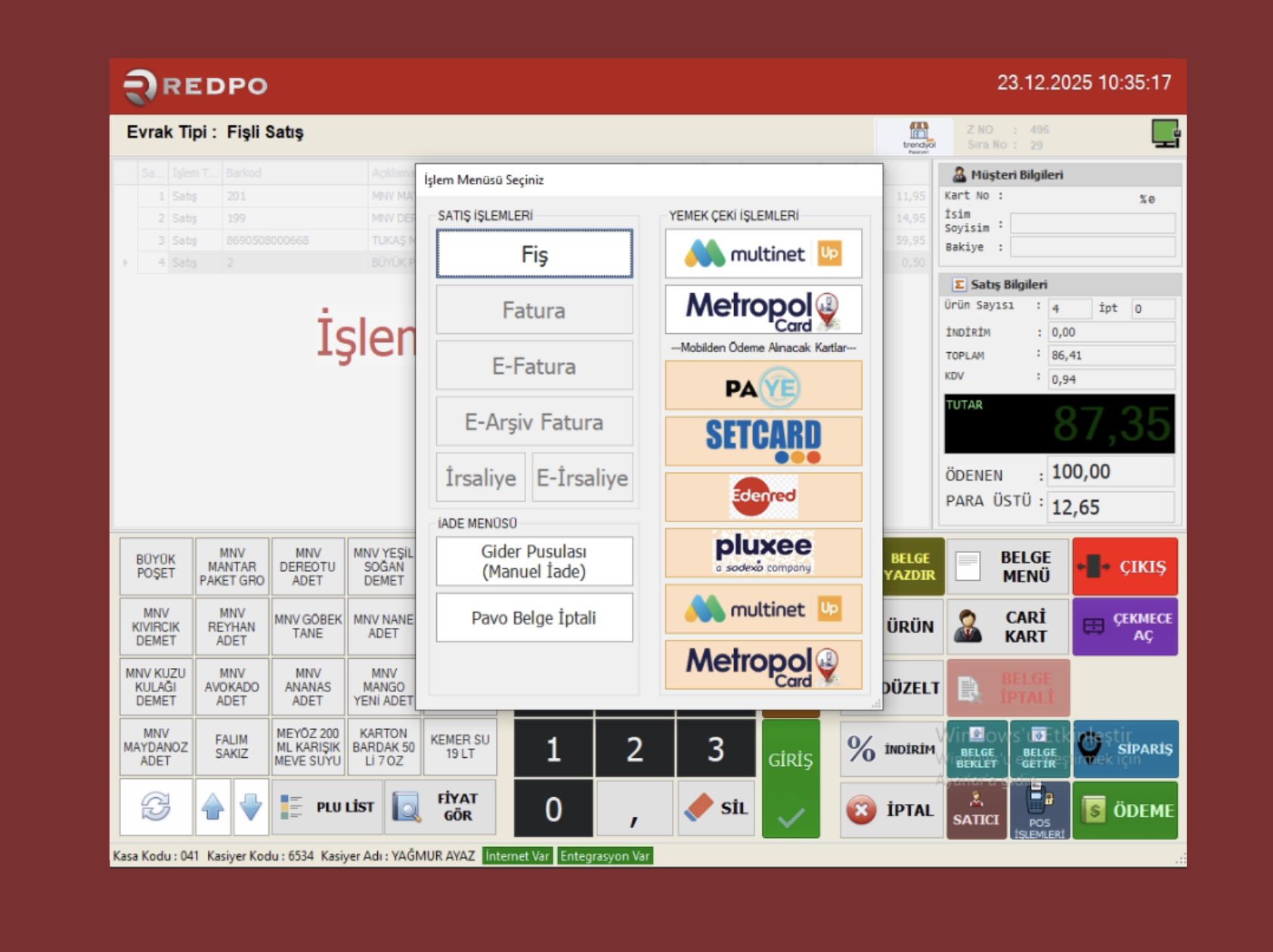Open the purple ÇEKMECE AÇ drawer button
The image size is (1273, 952).
tap(1125, 626)
